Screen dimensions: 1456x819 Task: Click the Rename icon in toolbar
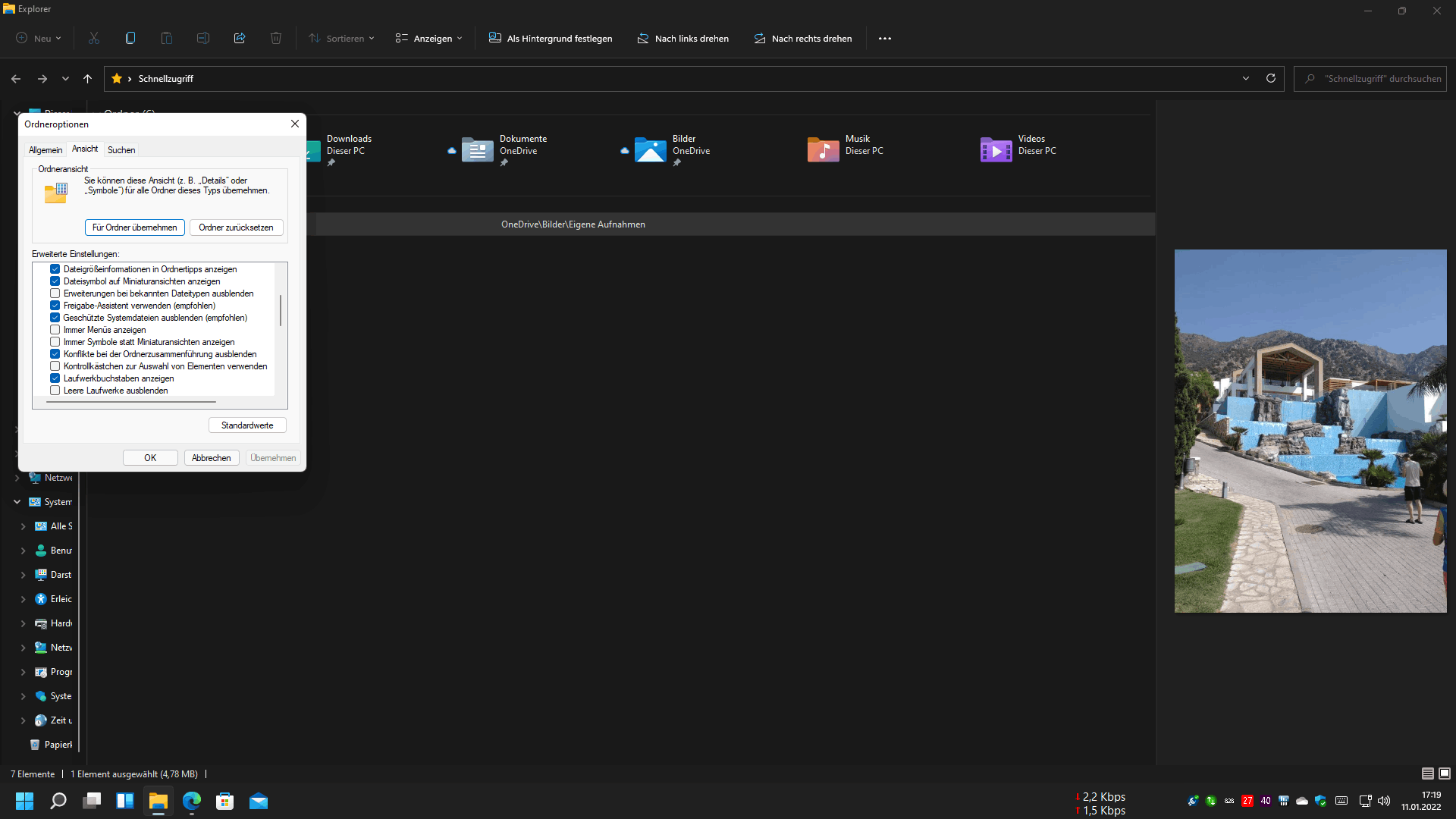pos(203,38)
